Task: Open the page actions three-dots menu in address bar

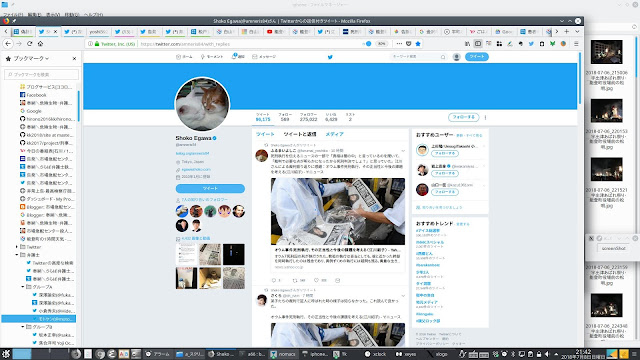Action: [399, 44]
